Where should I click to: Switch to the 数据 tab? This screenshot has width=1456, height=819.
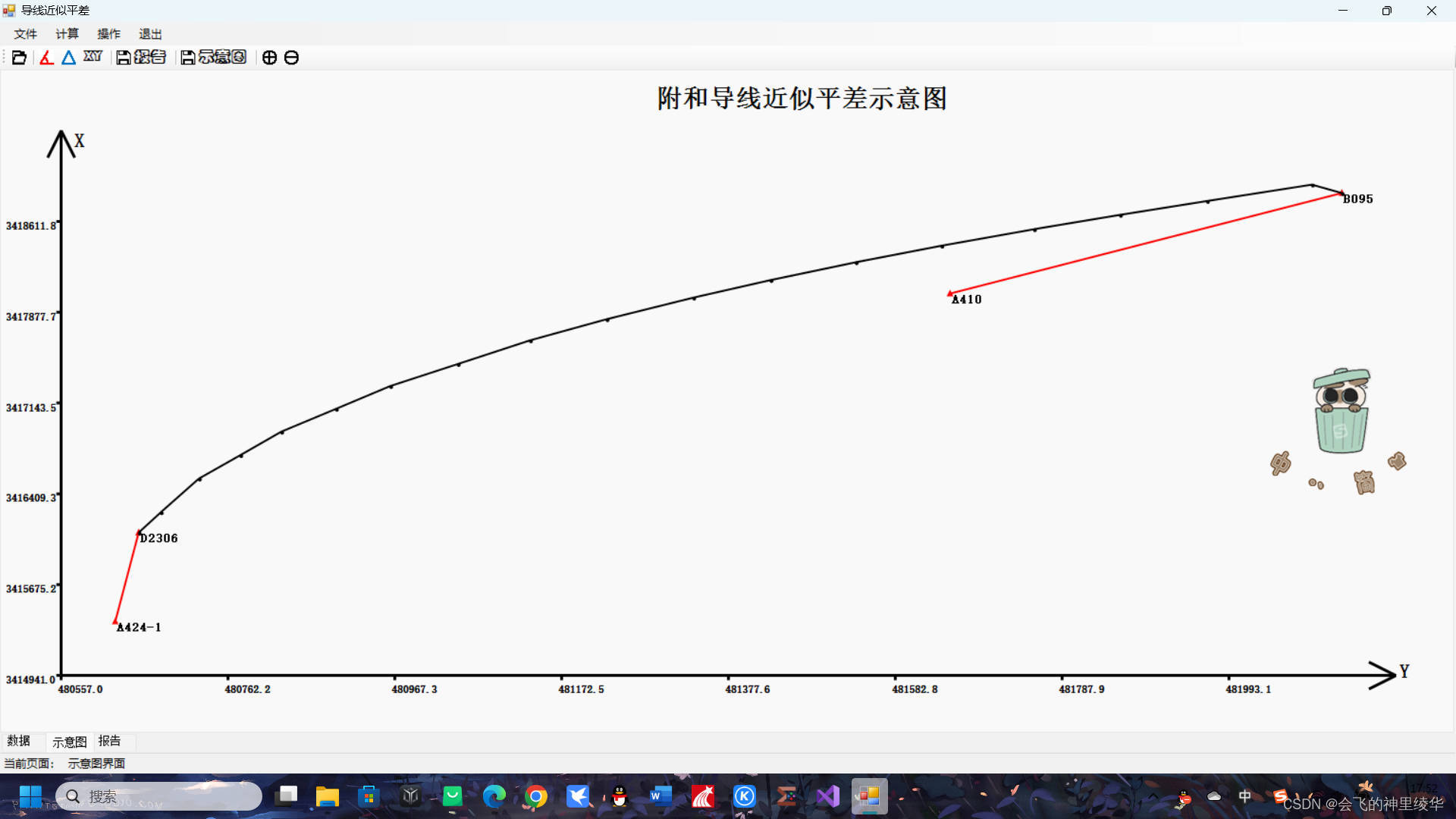coord(19,741)
